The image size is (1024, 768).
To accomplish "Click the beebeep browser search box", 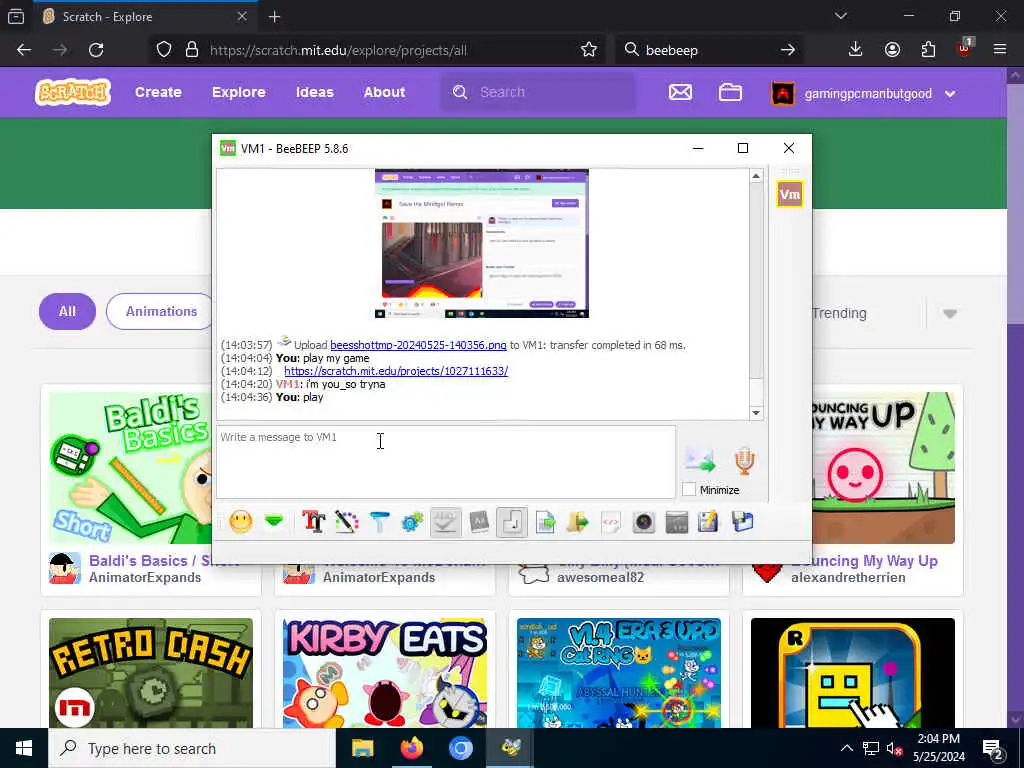I will [x=709, y=50].
